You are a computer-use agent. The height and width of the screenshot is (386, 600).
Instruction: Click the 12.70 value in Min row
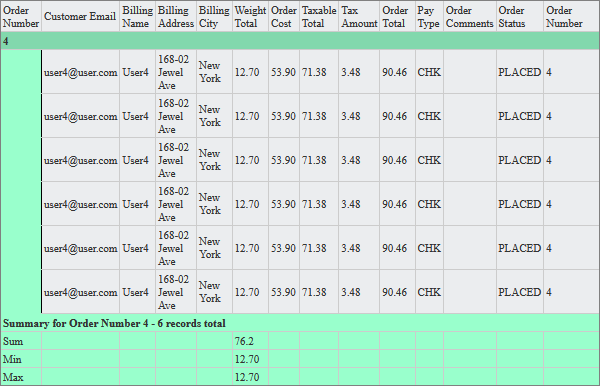[x=247, y=359]
